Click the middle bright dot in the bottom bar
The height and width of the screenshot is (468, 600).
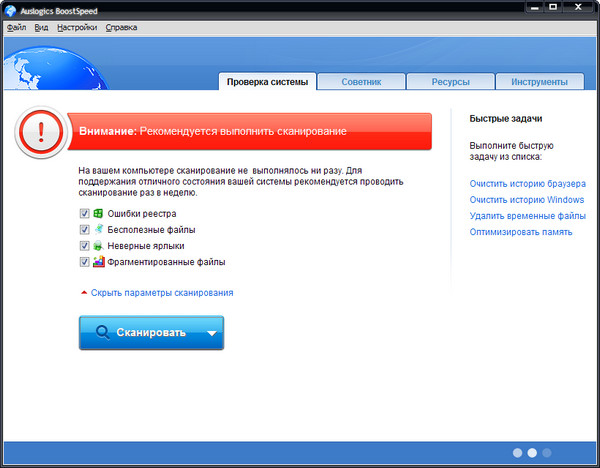pyautogui.click(x=532, y=453)
